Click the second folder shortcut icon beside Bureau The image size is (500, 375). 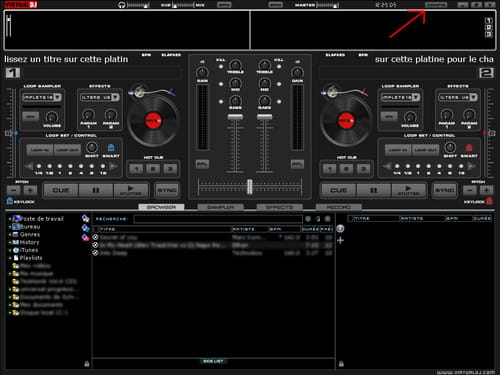tap(85, 228)
